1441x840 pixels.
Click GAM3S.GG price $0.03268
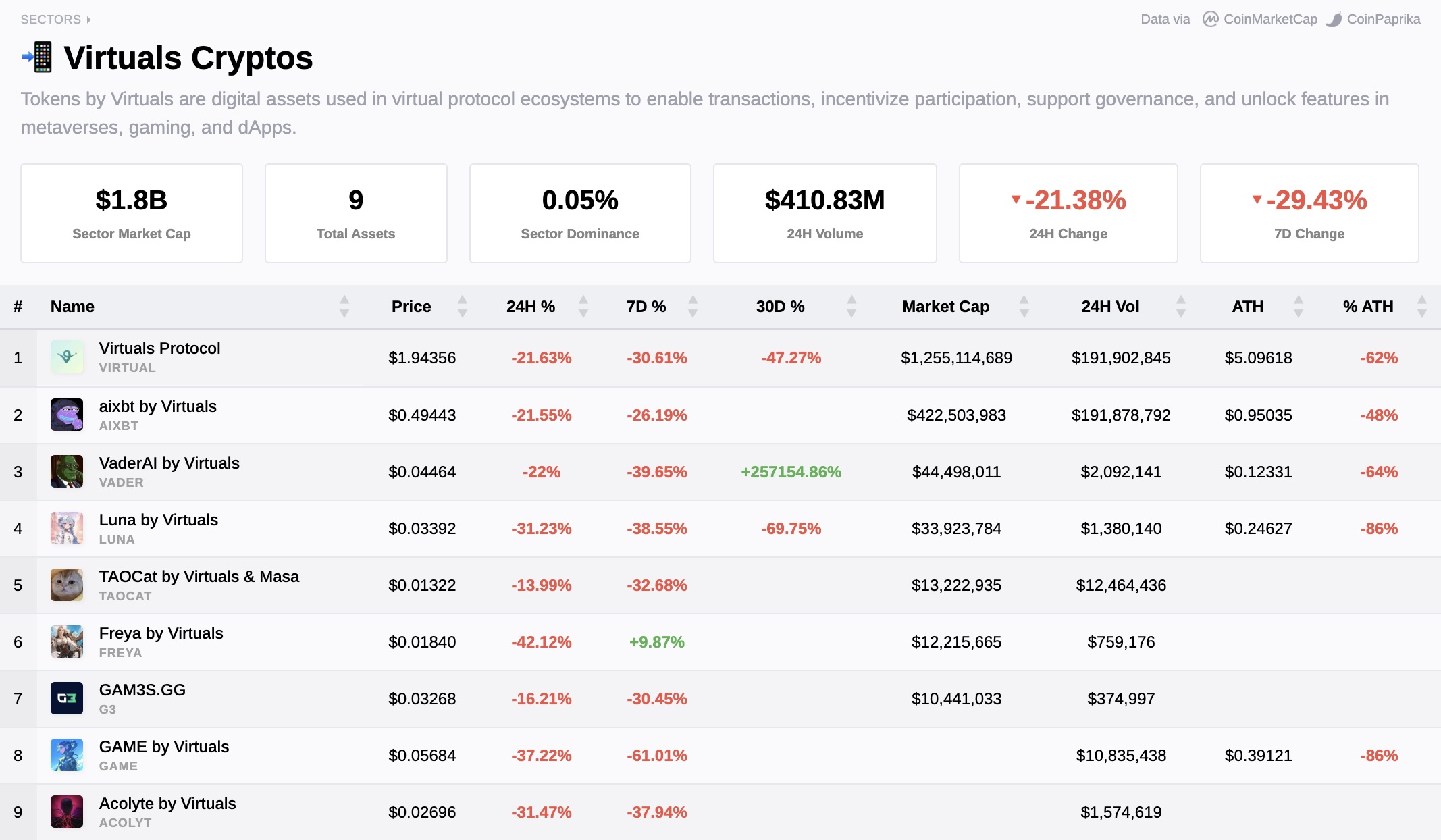[x=422, y=699]
